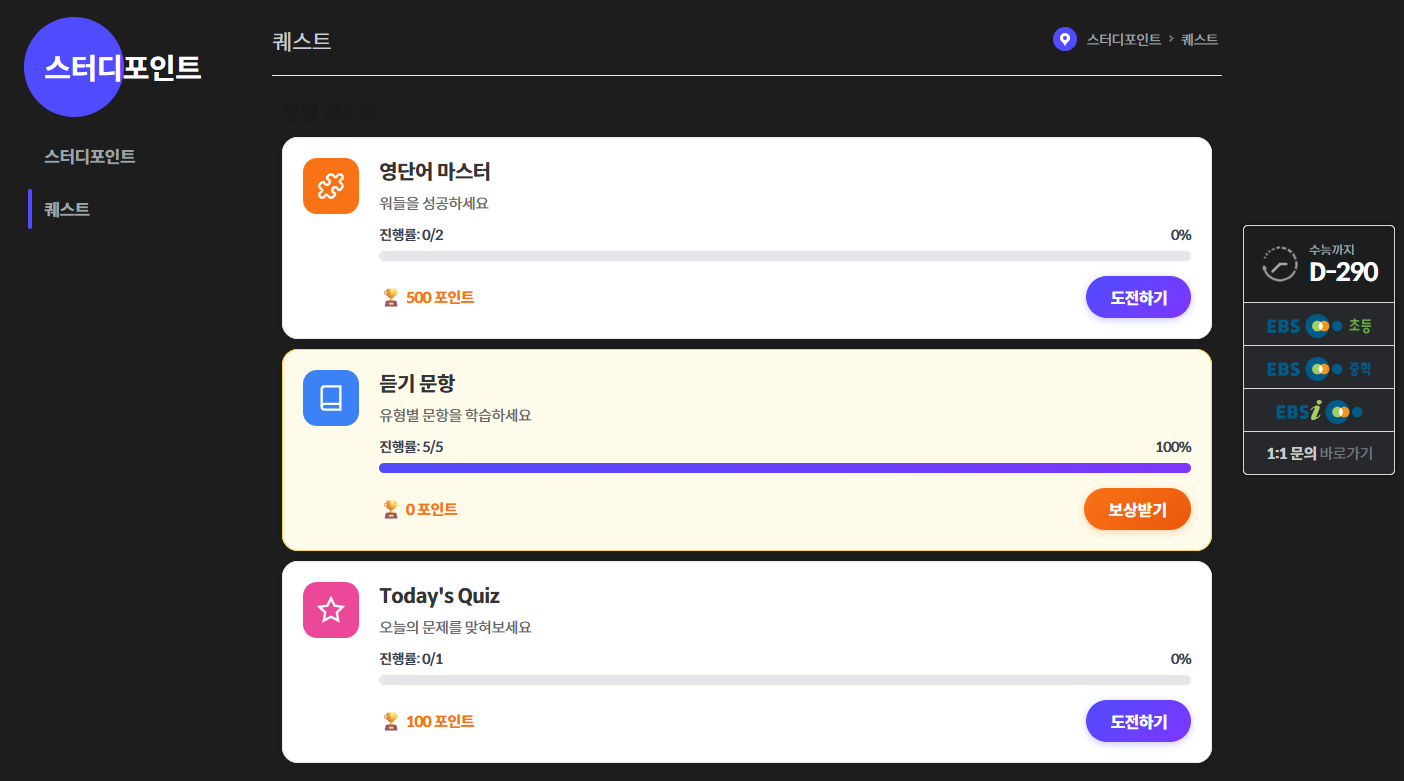The image size is (1404, 781).
Task: Click the blue book icon for 듣기 문항
Action: pos(331,398)
